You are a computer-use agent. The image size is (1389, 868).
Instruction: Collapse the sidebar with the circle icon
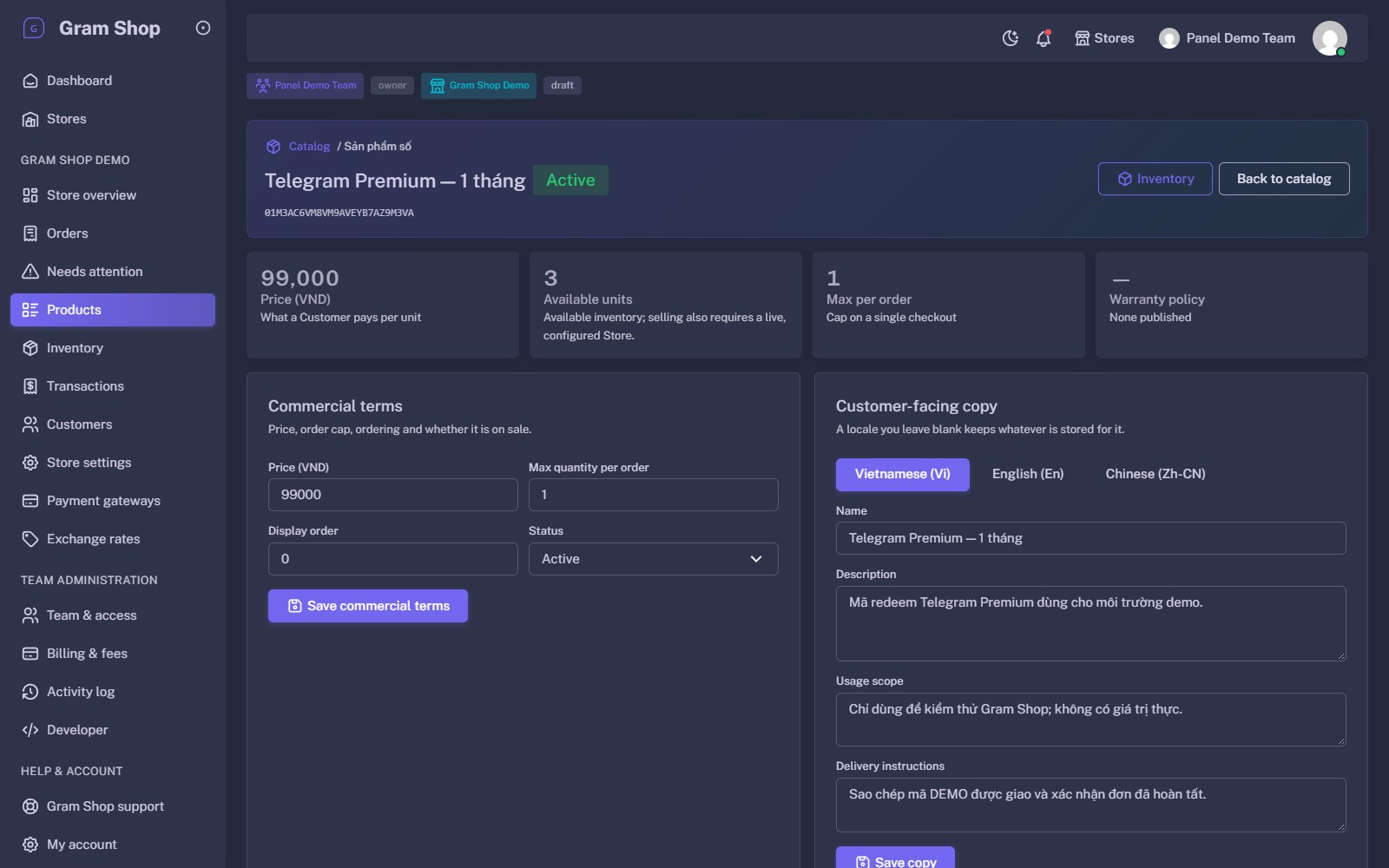point(203,28)
